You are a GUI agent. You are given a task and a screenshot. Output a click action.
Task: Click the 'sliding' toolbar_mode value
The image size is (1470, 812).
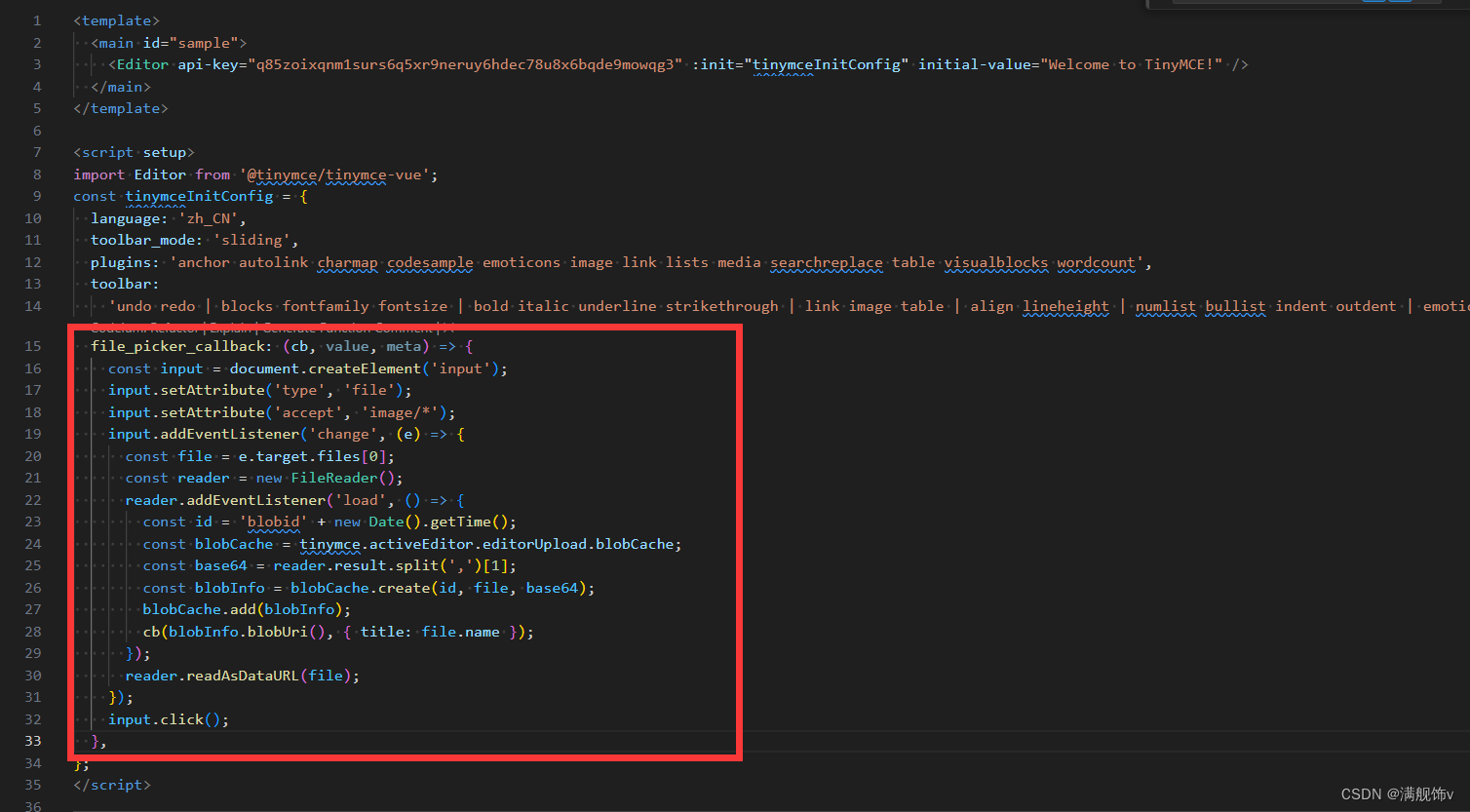(x=251, y=240)
